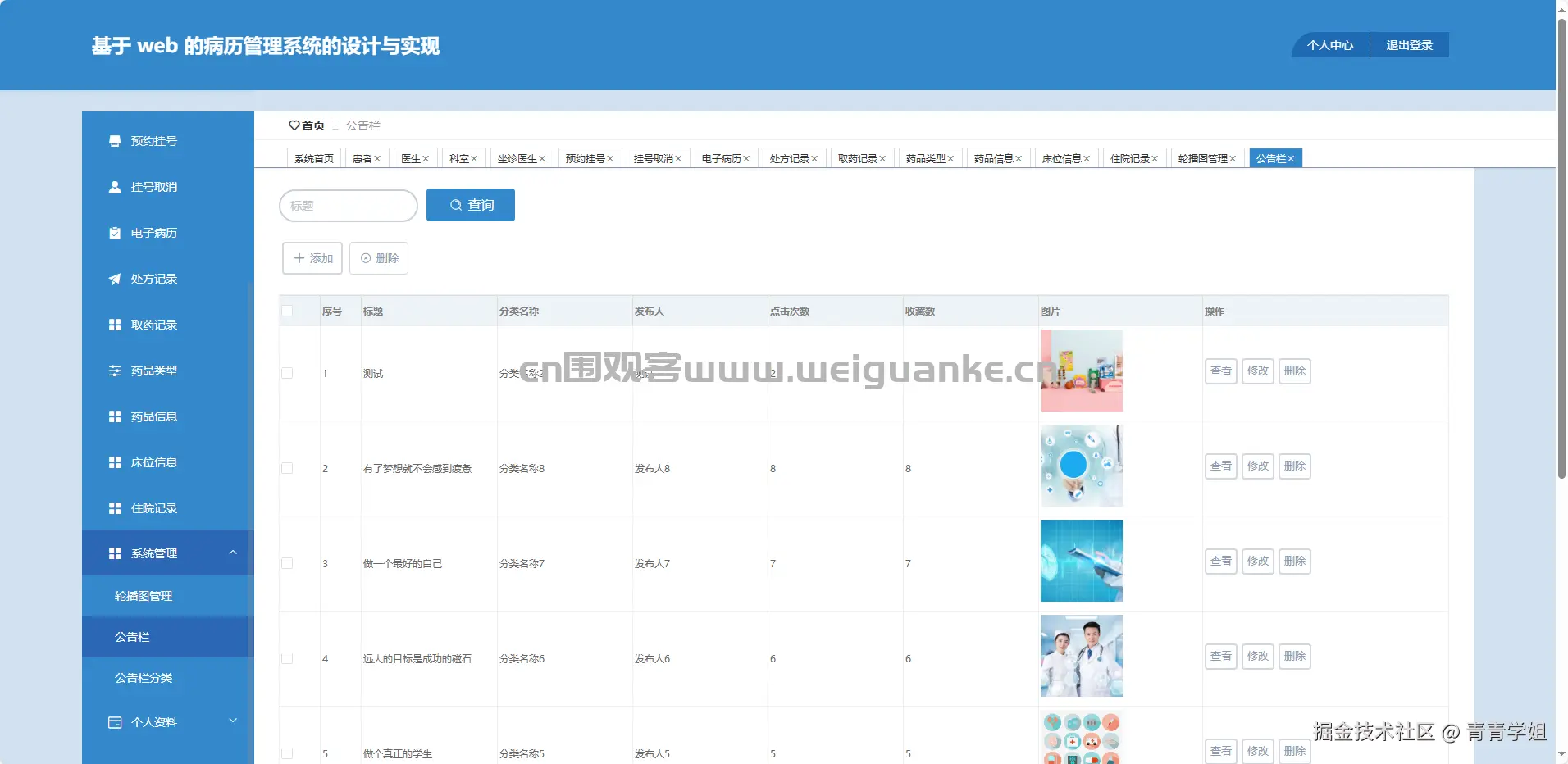Screen dimensions: 1568x764
Task: Close the 医生 tab
Action: click(x=426, y=159)
